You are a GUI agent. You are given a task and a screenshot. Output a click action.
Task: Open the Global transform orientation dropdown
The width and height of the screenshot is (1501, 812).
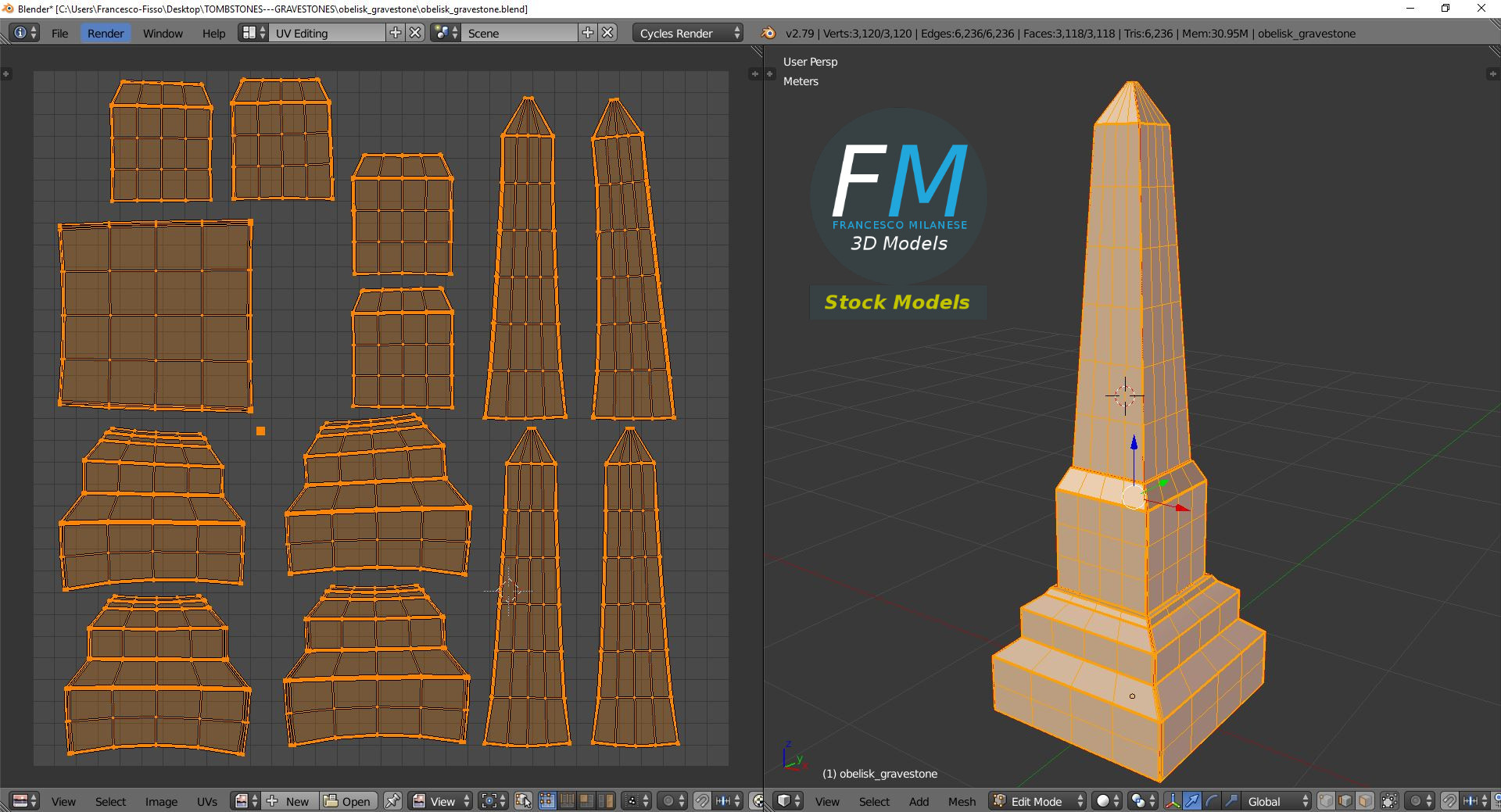(x=1277, y=801)
